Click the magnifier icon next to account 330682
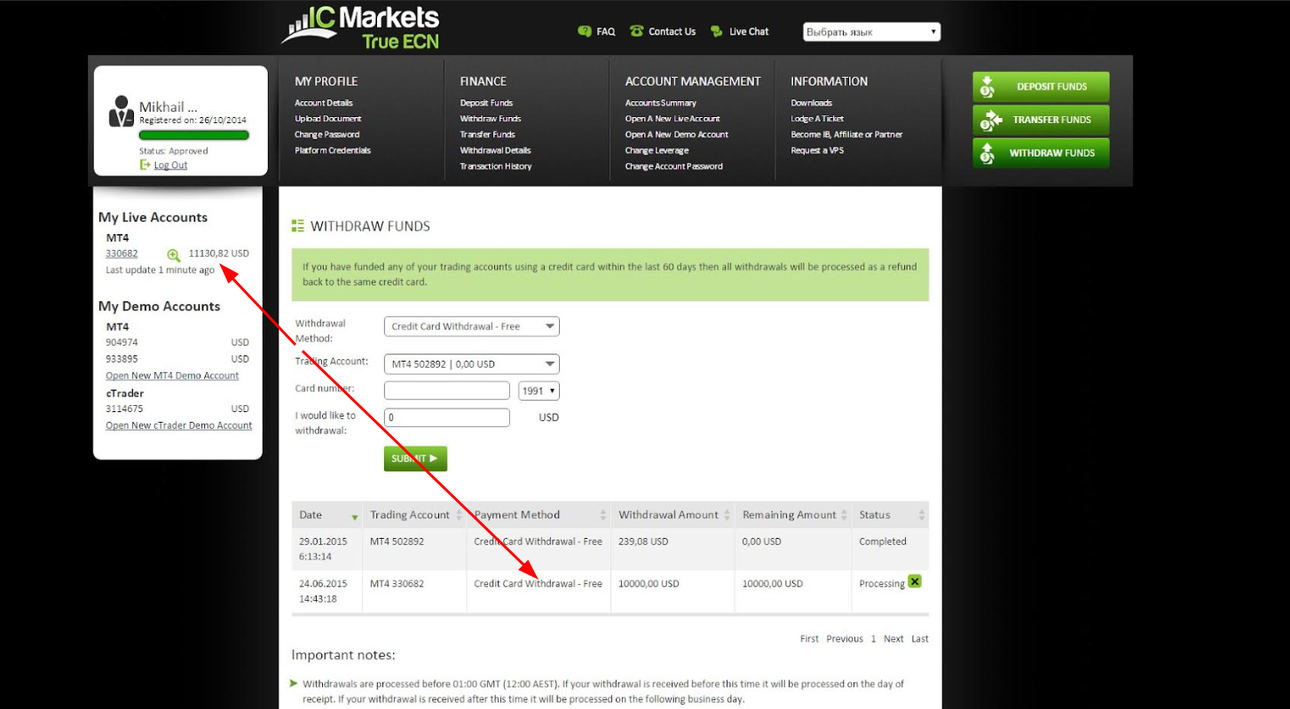Screen dimensions: 1290x709 click(x=173, y=255)
